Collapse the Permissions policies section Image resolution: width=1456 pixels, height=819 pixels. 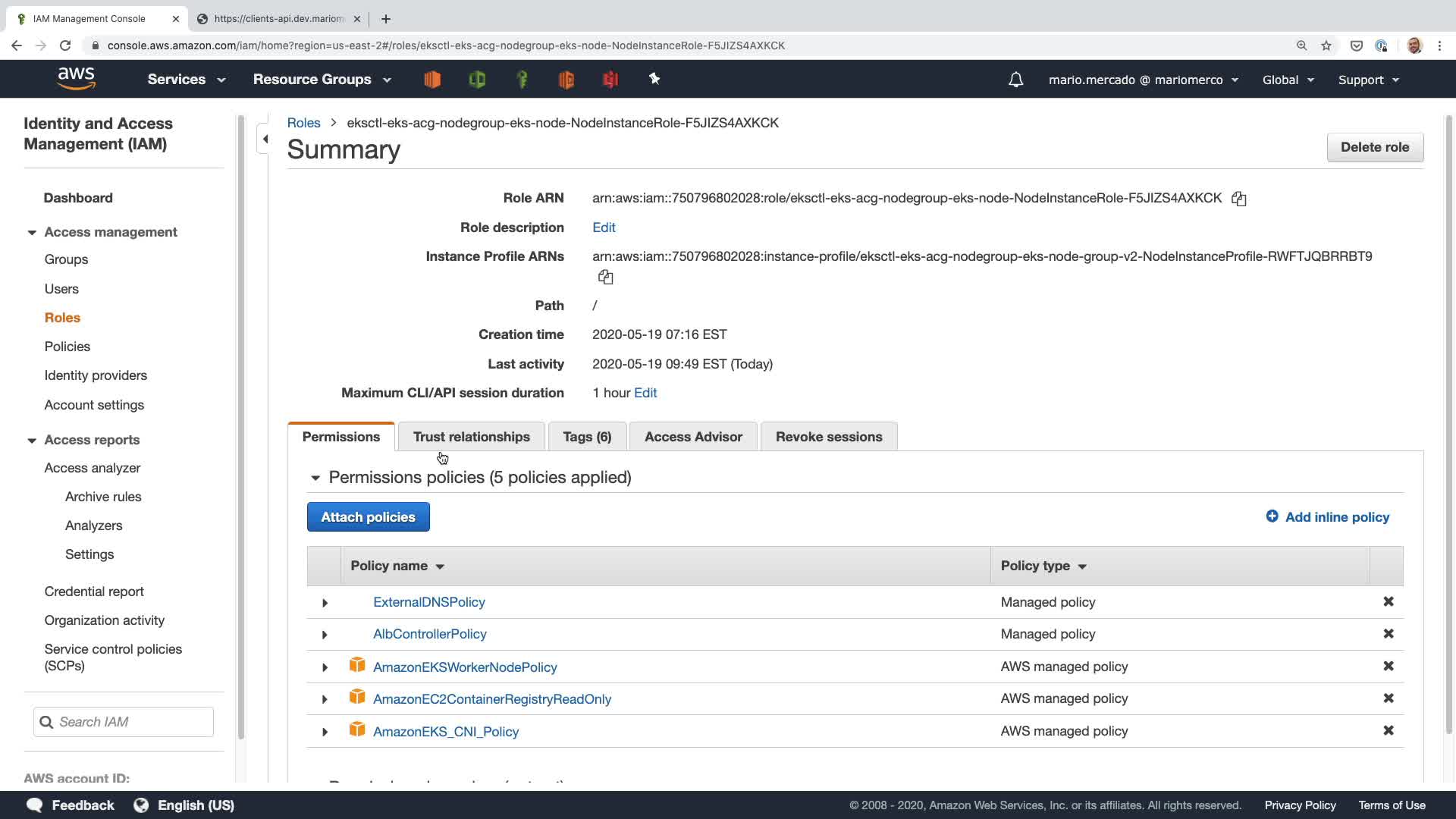coord(315,478)
